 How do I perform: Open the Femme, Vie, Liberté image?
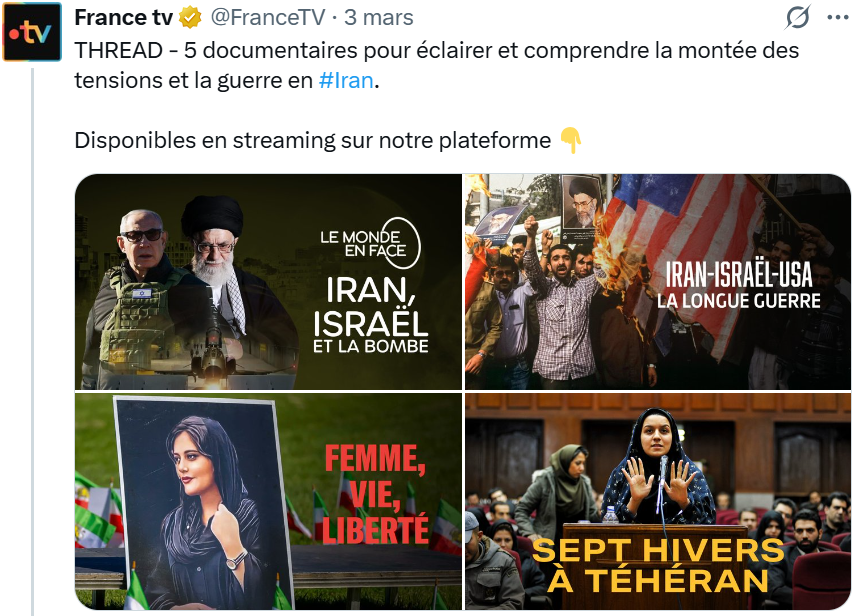tap(268, 501)
